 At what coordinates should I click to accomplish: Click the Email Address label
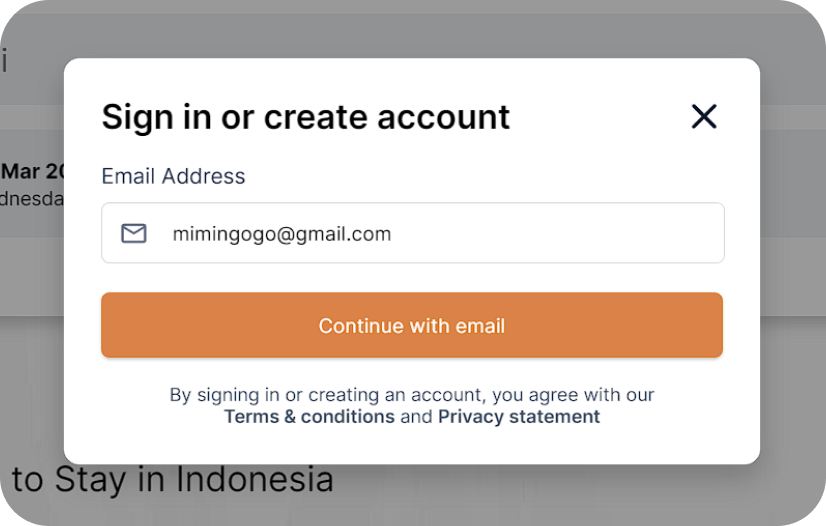coord(173,176)
